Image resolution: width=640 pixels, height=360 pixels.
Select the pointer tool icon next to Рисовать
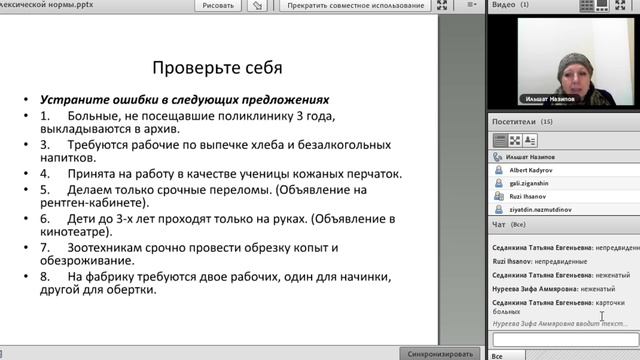point(257,5)
